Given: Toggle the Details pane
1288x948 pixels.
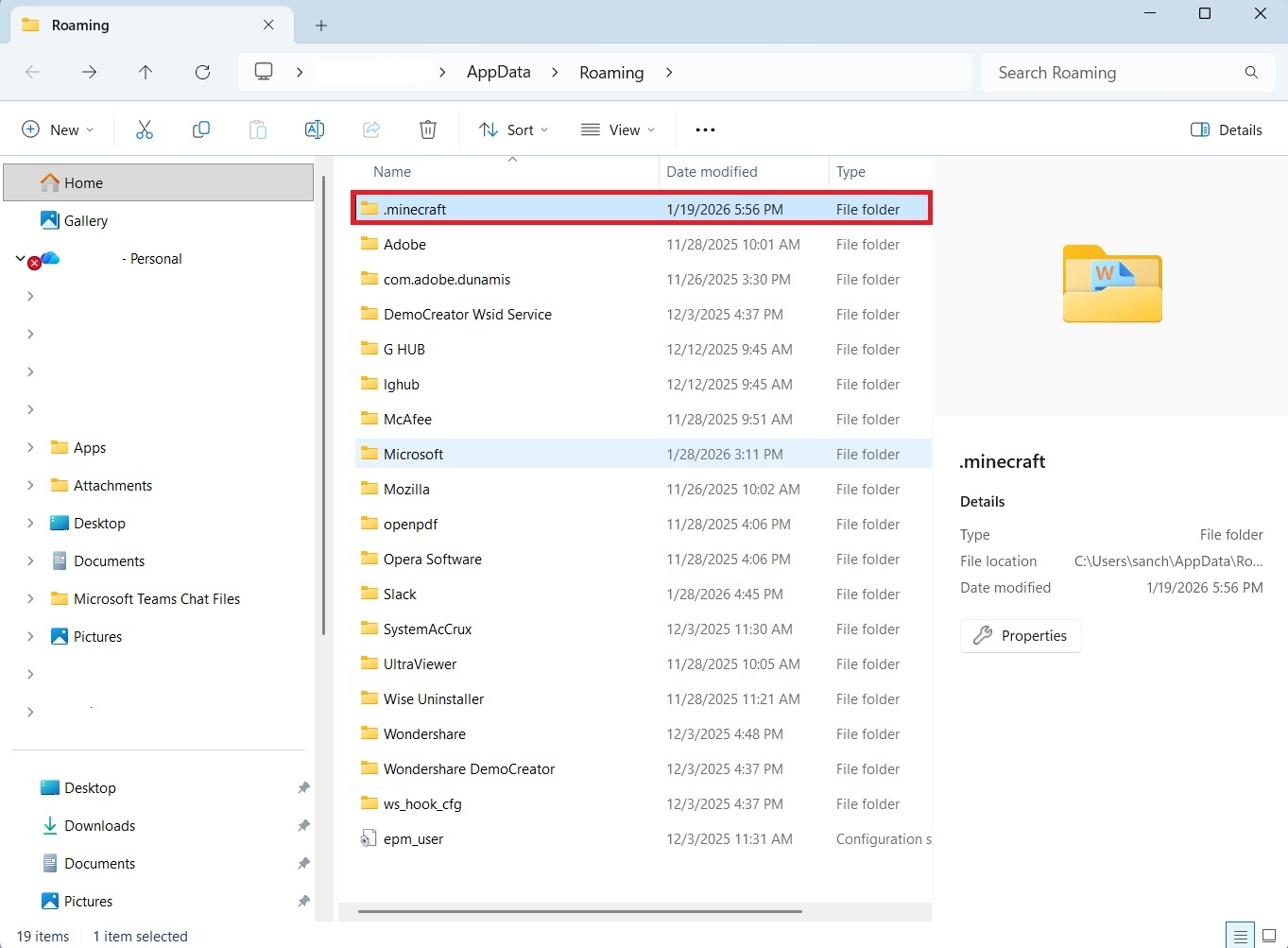Looking at the screenshot, I should [1226, 129].
